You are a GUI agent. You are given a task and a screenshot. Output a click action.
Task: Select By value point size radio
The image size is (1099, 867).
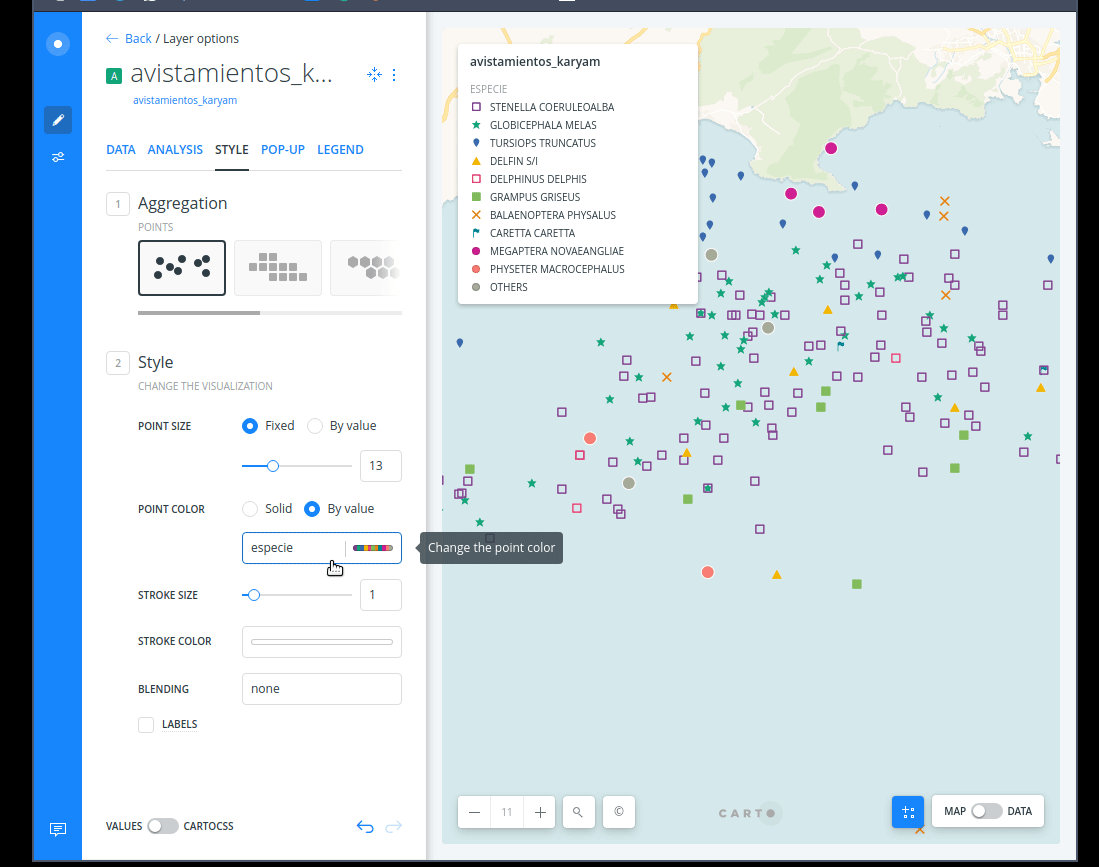[x=315, y=426]
